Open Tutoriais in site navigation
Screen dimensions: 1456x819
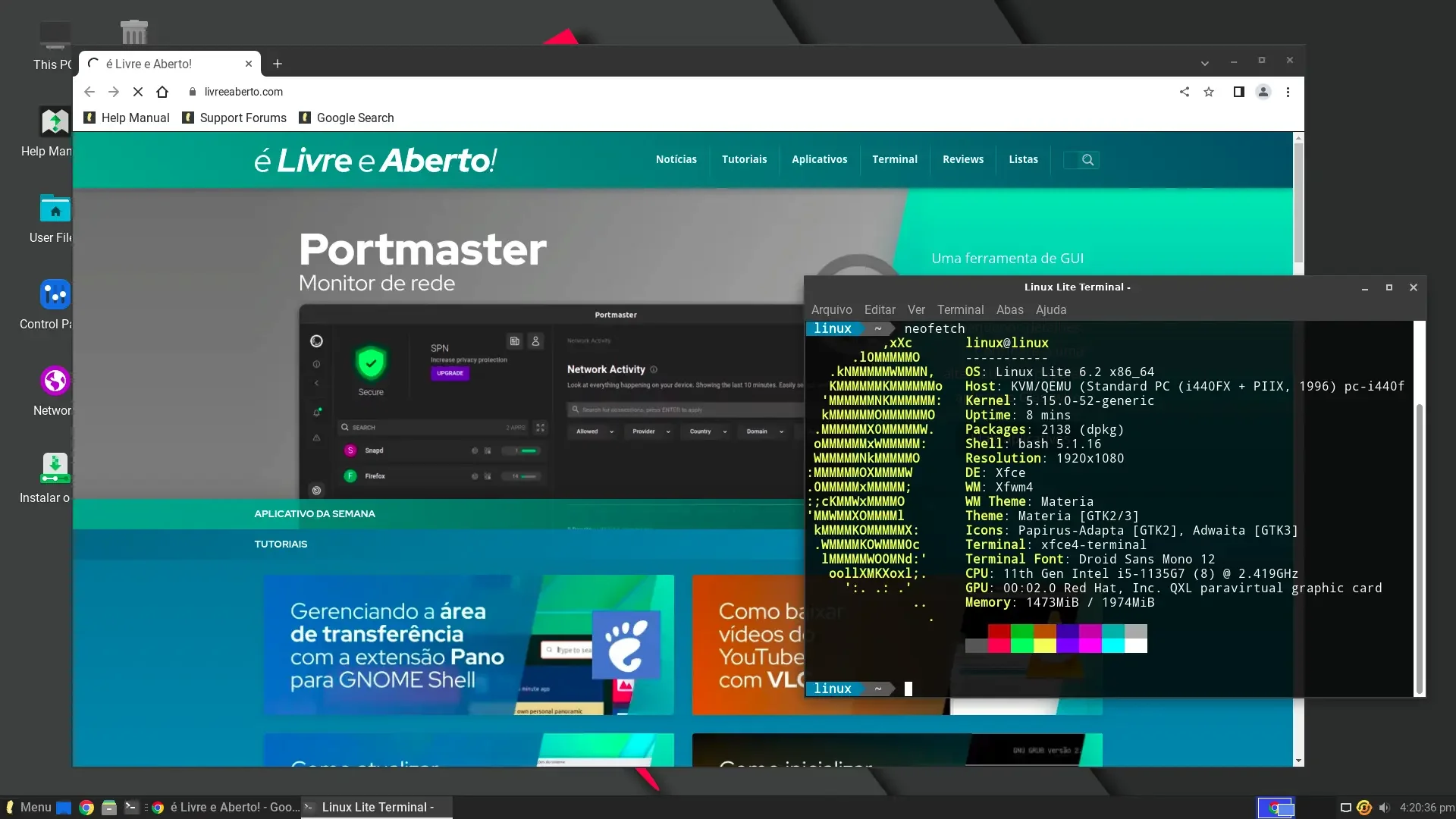[744, 159]
